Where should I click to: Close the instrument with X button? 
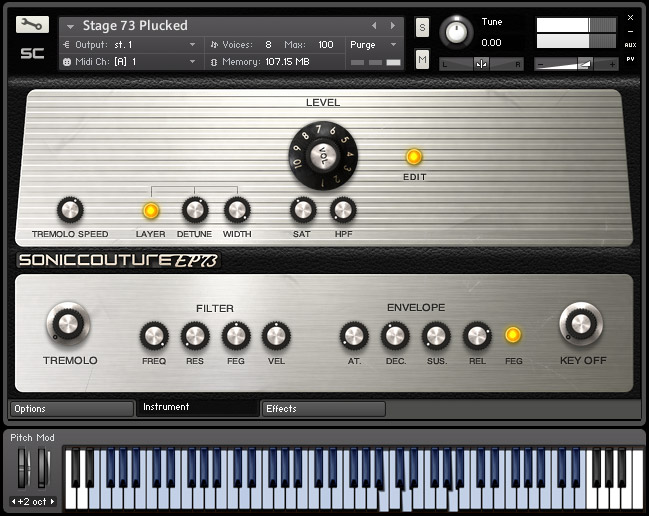tap(630, 17)
